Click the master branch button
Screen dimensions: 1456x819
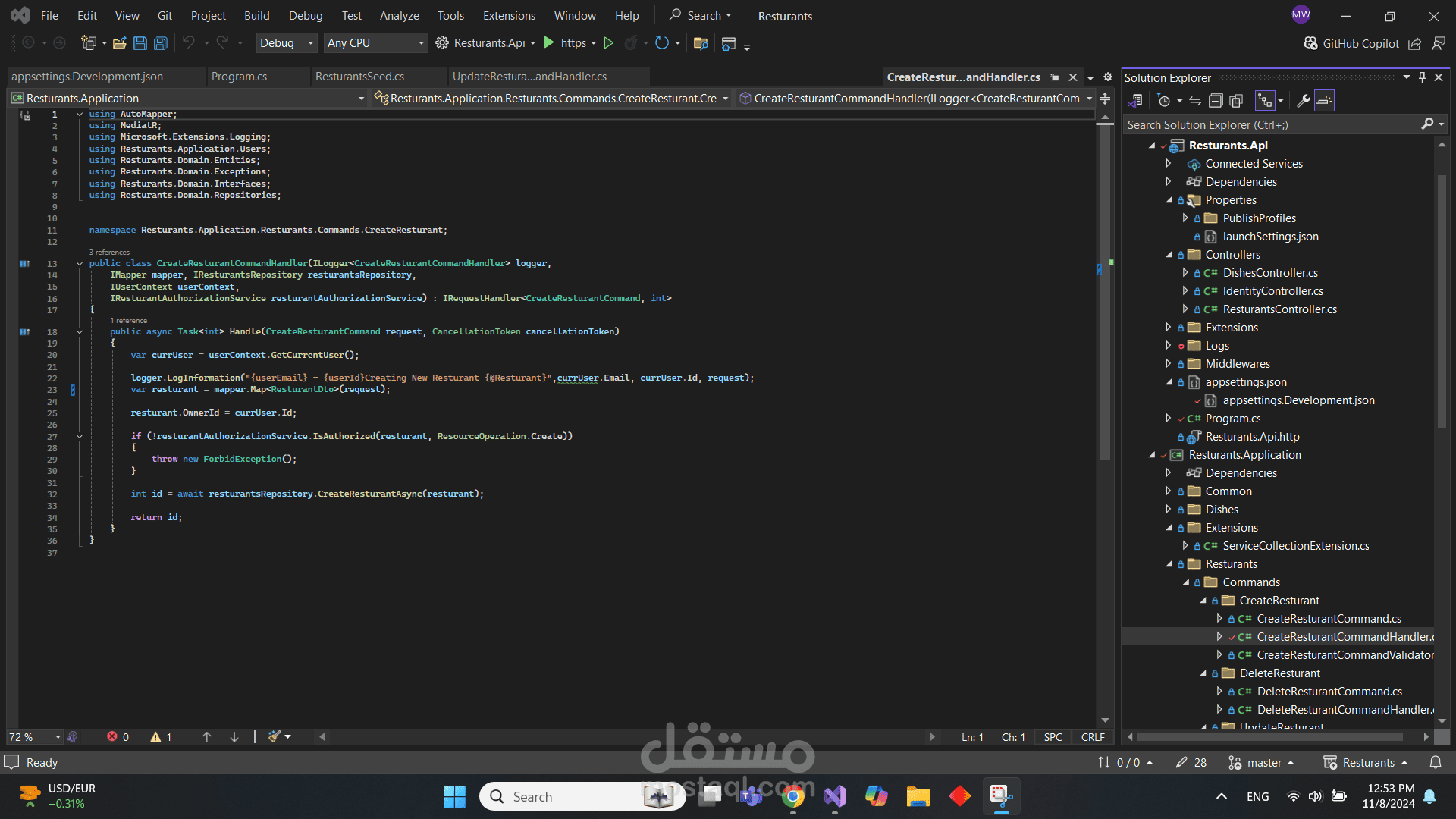[1261, 762]
